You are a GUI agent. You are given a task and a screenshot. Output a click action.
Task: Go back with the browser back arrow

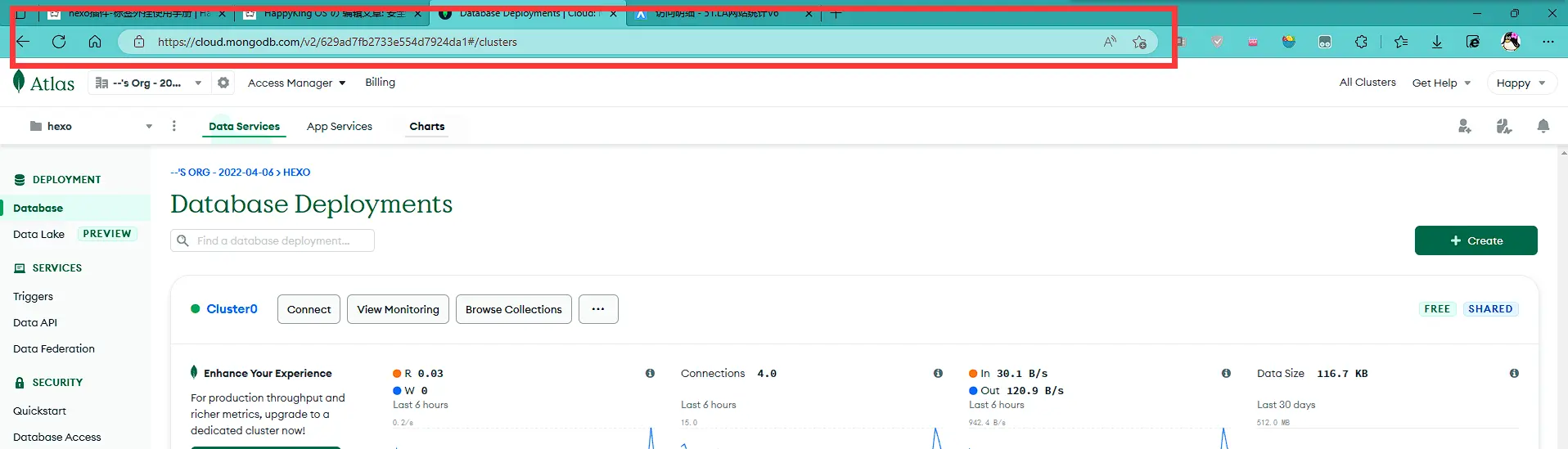[x=23, y=42]
